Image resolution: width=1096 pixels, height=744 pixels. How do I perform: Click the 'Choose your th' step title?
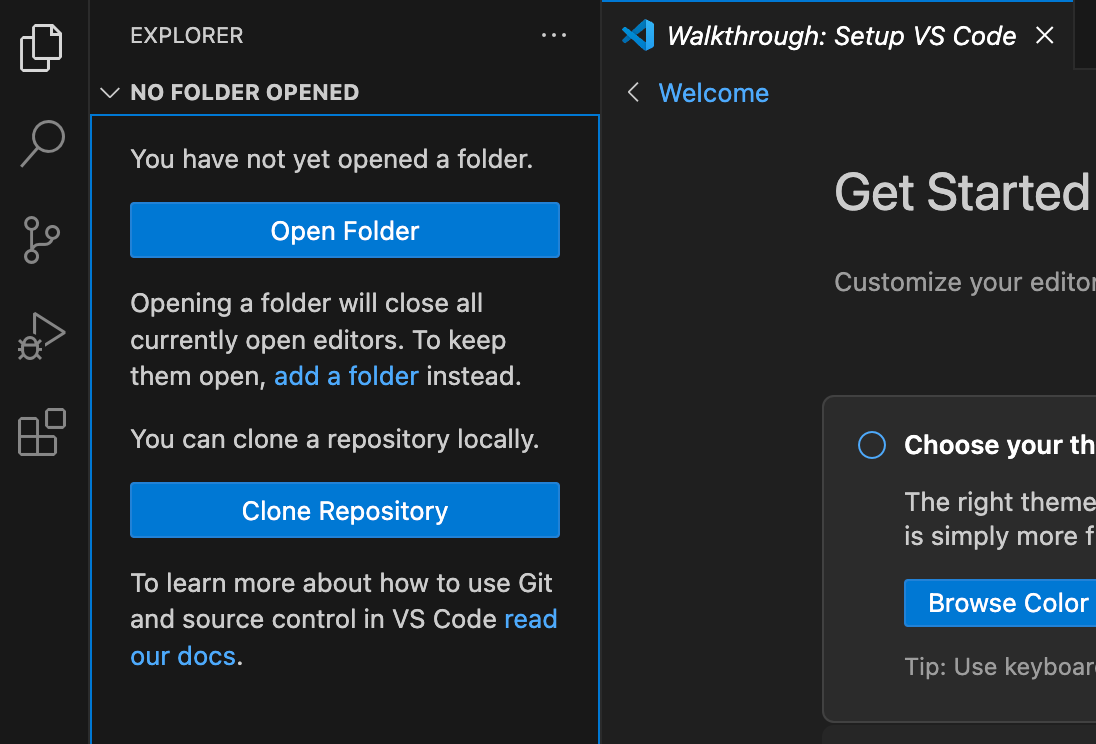[1000, 445]
